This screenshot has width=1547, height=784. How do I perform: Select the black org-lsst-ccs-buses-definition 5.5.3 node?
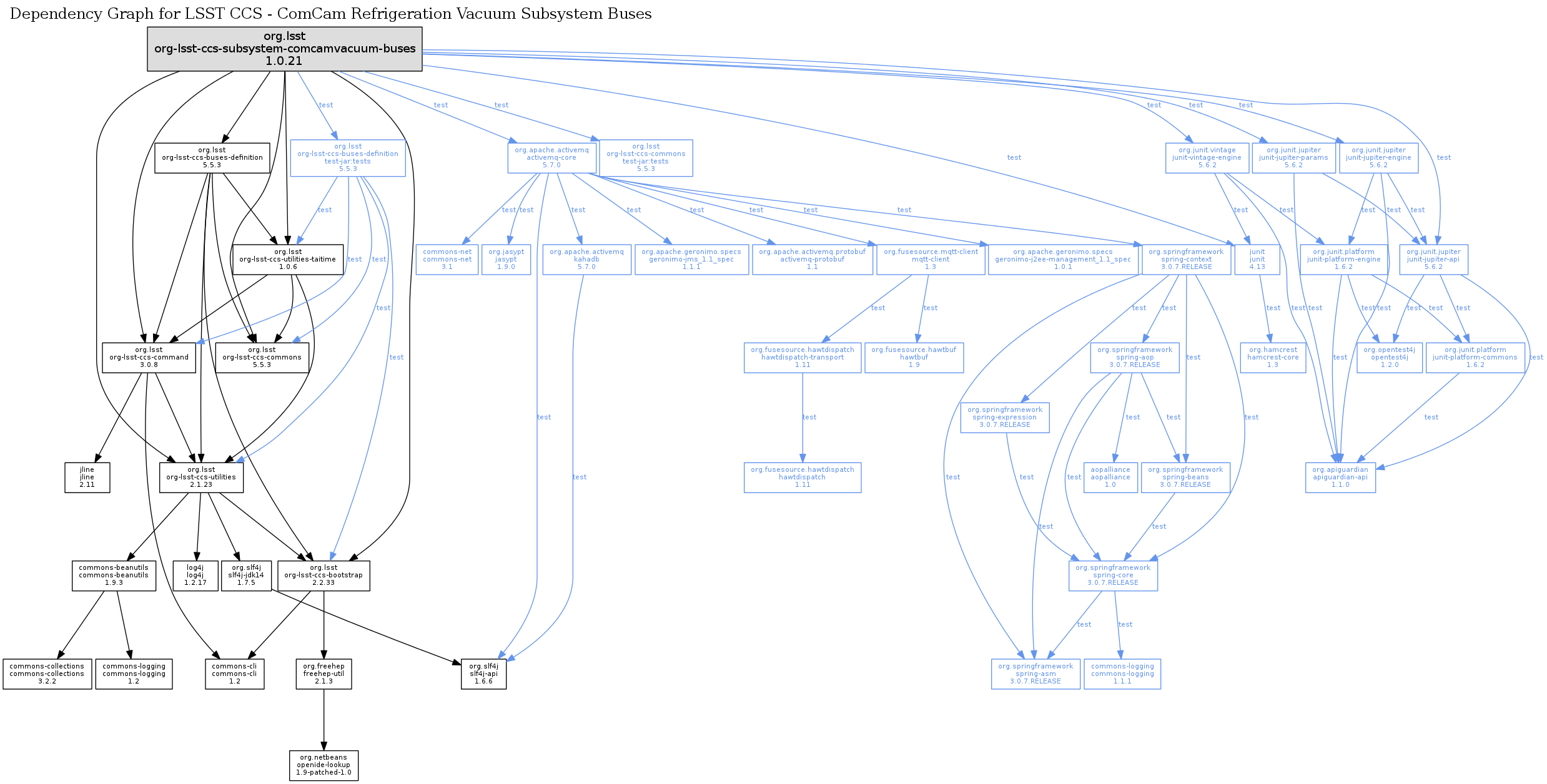tap(212, 158)
